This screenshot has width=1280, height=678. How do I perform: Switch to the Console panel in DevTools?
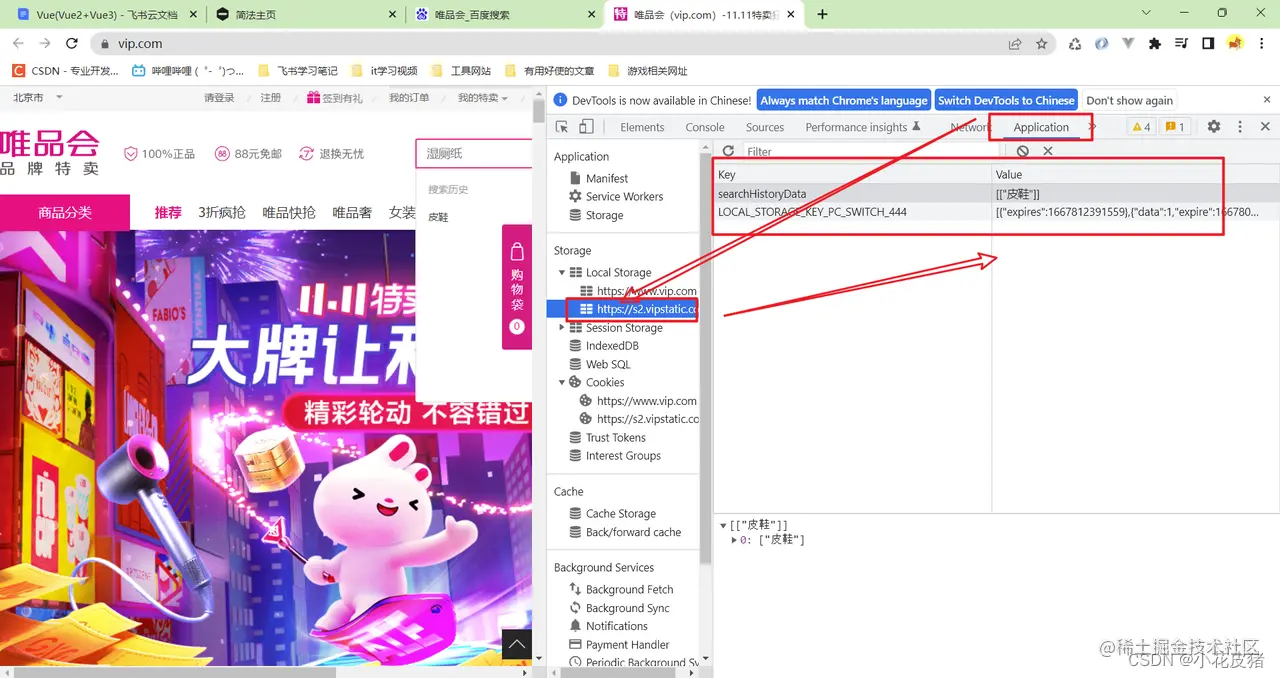tap(705, 127)
